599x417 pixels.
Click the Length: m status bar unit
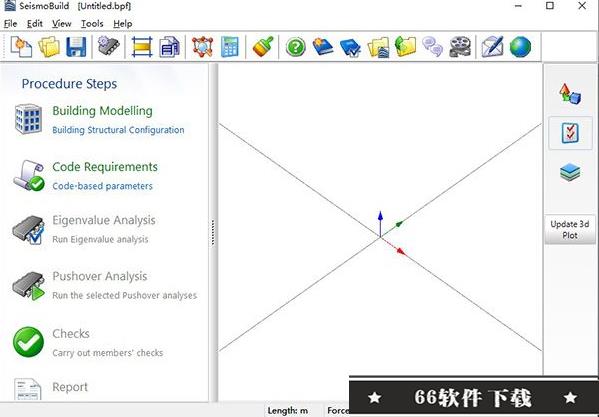(288, 411)
